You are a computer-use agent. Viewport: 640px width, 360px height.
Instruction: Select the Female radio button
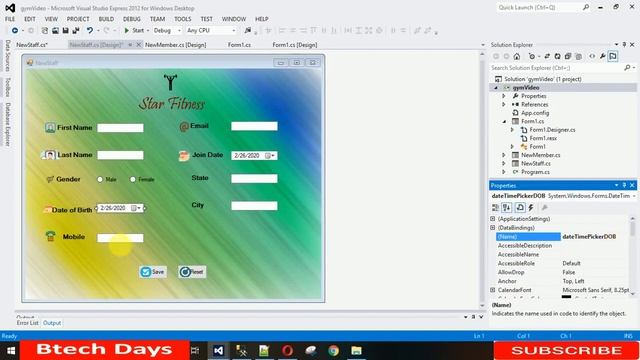[x=133, y=179]
